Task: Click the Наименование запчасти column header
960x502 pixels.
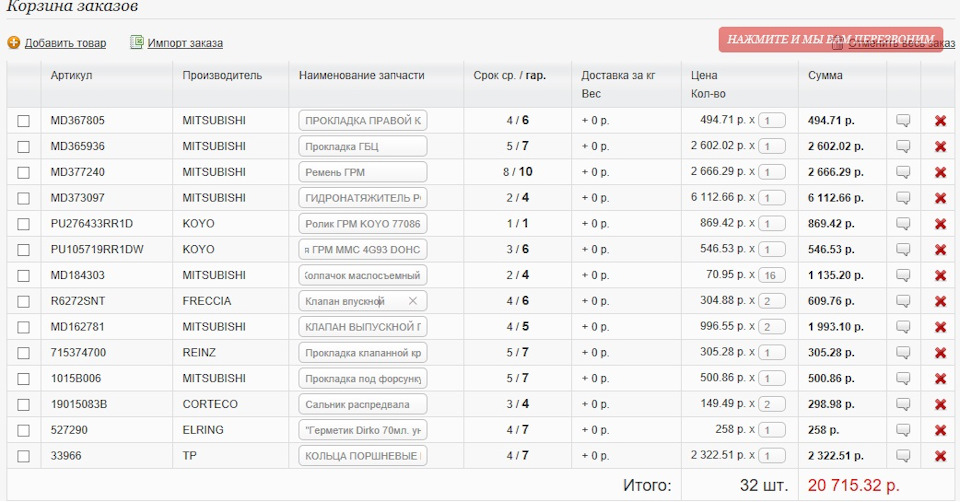Action: click(361, 75)
